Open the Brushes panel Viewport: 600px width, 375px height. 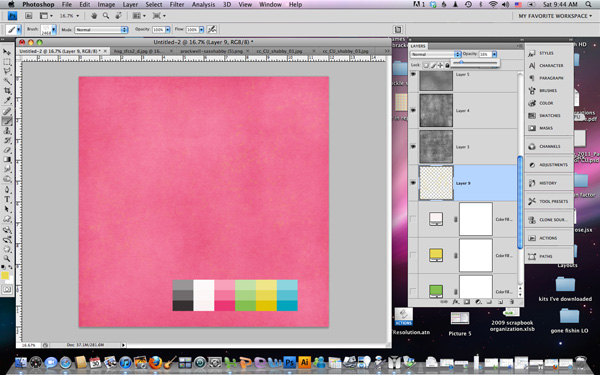[x=549, y=91]
